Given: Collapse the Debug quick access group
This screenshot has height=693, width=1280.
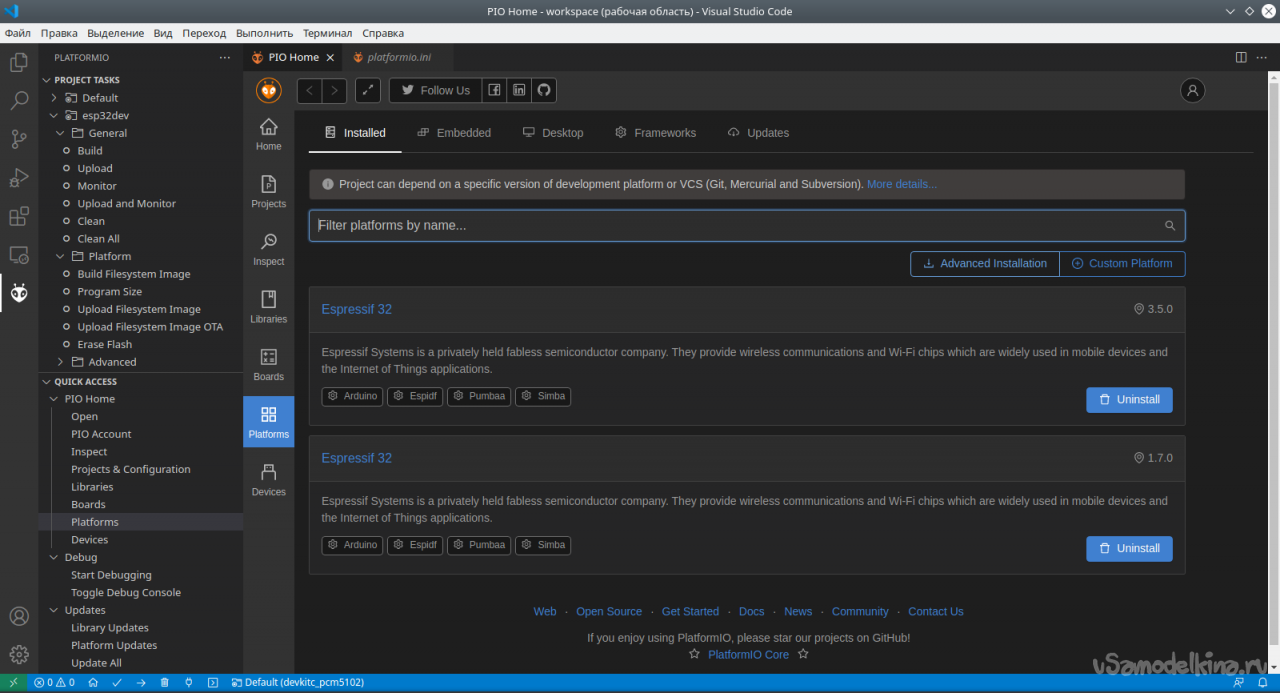Looking at the screenshot, I should tap(54, 557).
